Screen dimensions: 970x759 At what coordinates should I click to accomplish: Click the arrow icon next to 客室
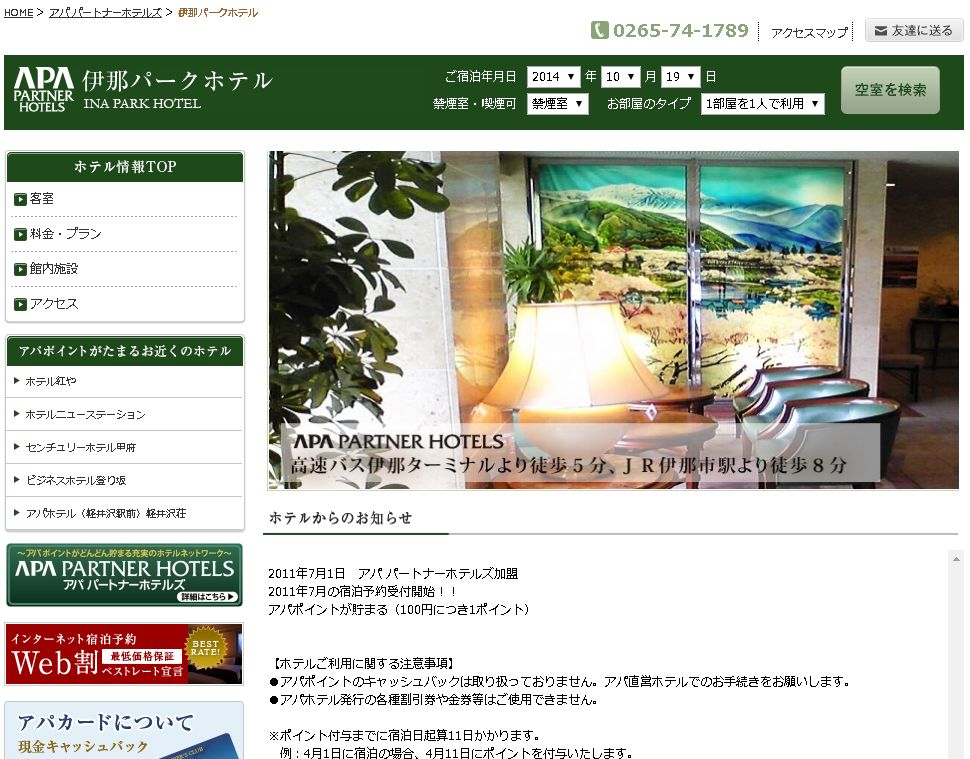click(20, 199)
